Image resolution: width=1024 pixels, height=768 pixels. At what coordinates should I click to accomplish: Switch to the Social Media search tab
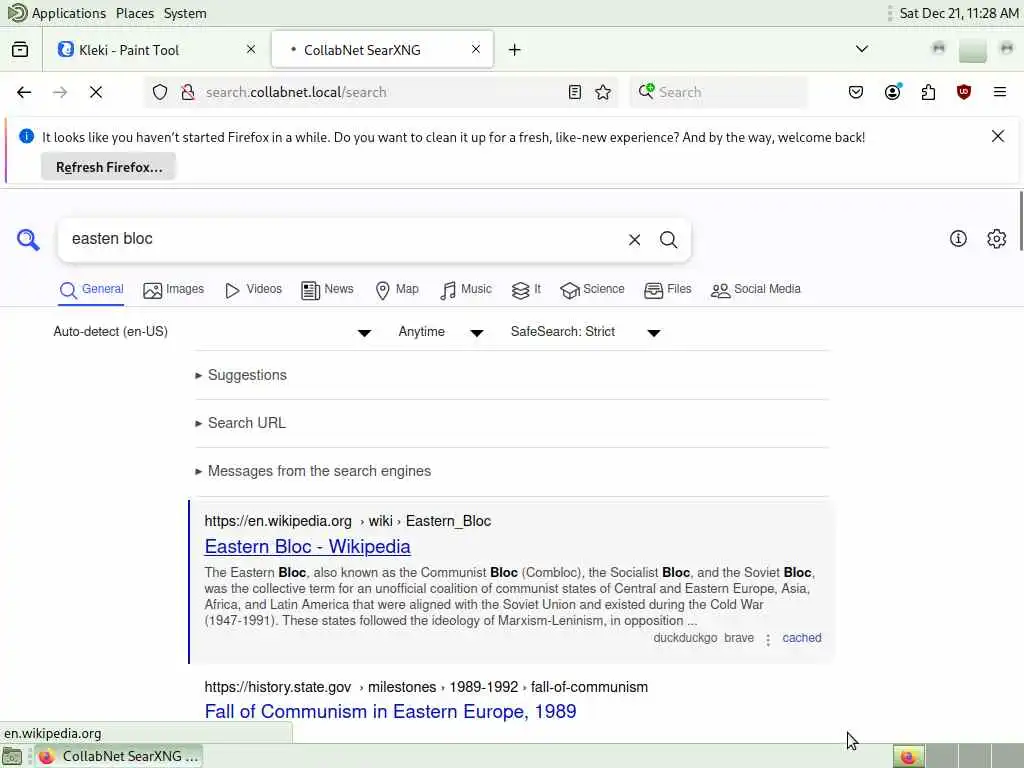tap(756, 289)
